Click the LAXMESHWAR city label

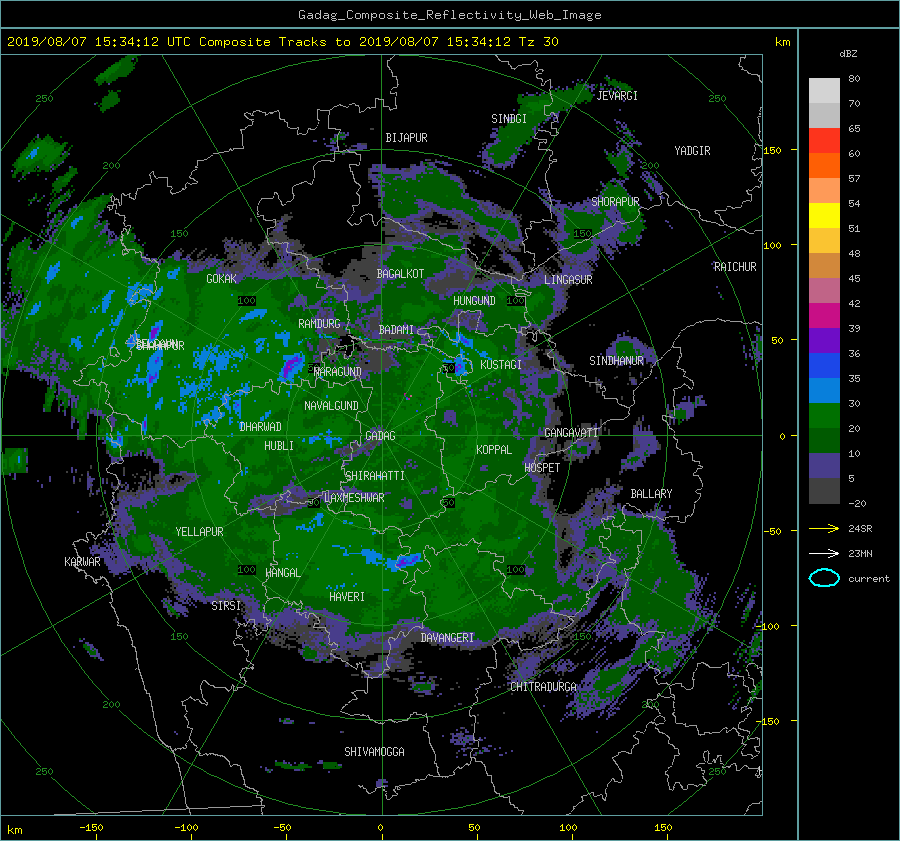pyautogui.click(x=354, y=498)
